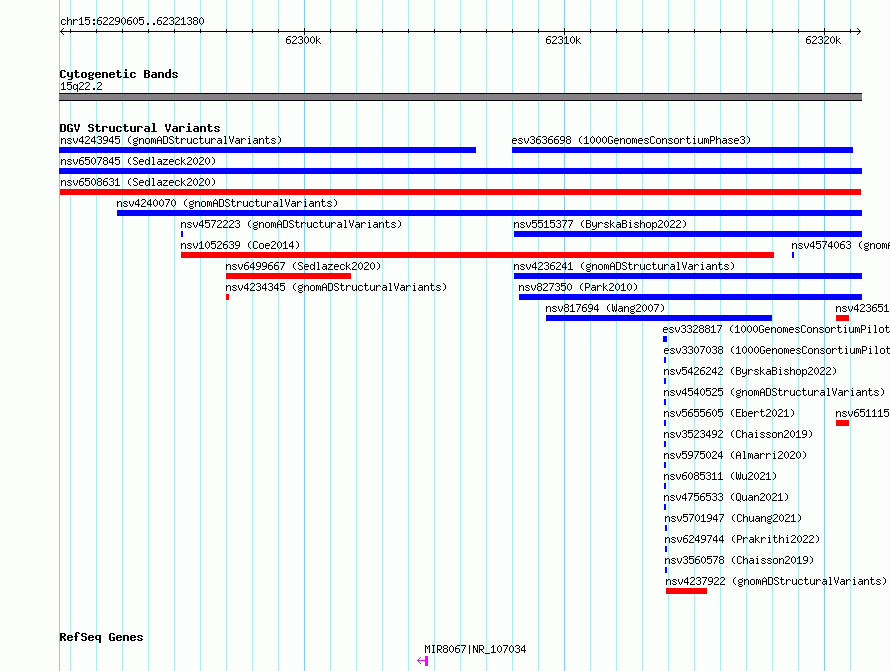The width and height of the screenshot is (890, 671).
Task: Click the DGV Structural Variants track title
Action: click(x=140, y=128)
